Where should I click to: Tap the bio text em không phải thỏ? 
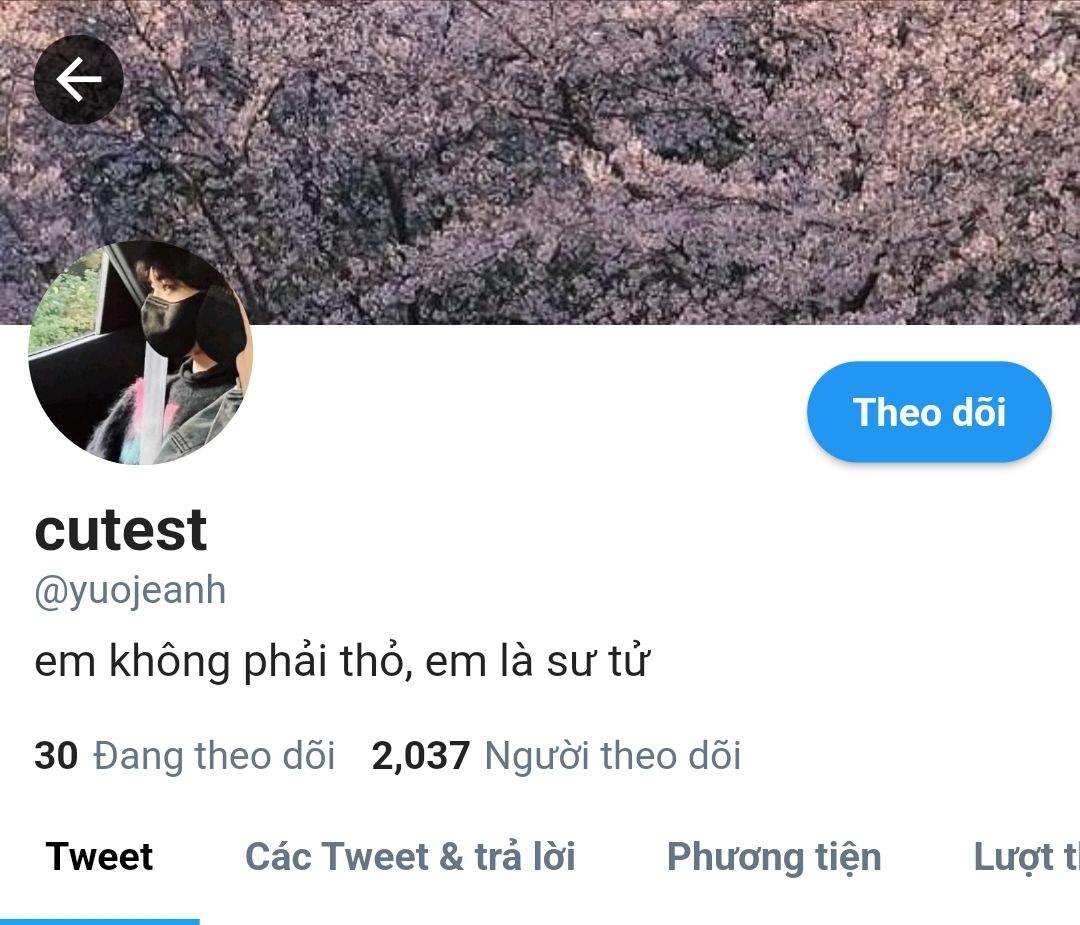218,661
